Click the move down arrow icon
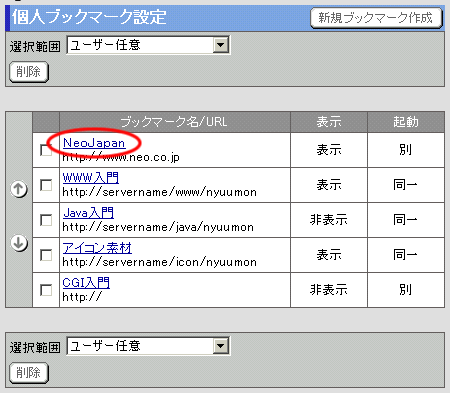Viewport: 450px width, 393px height. click(19, 243)
